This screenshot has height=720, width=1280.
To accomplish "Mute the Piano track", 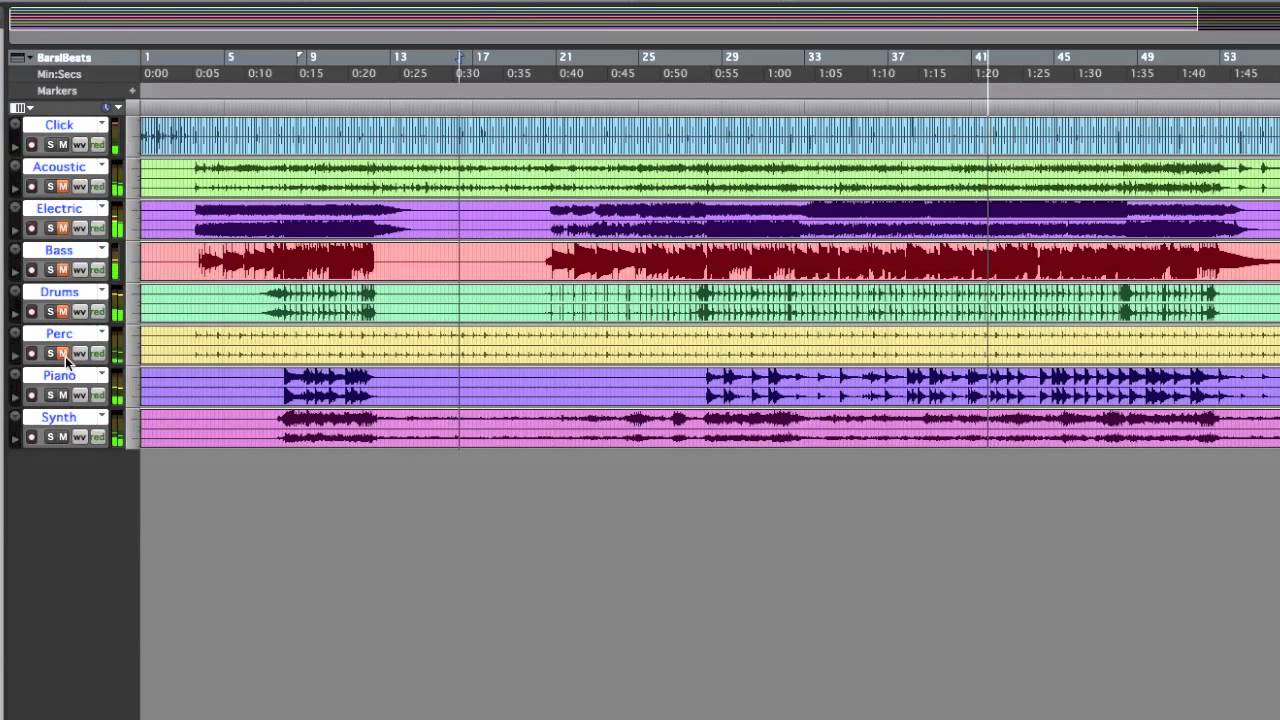I will [x=63, y=395].
